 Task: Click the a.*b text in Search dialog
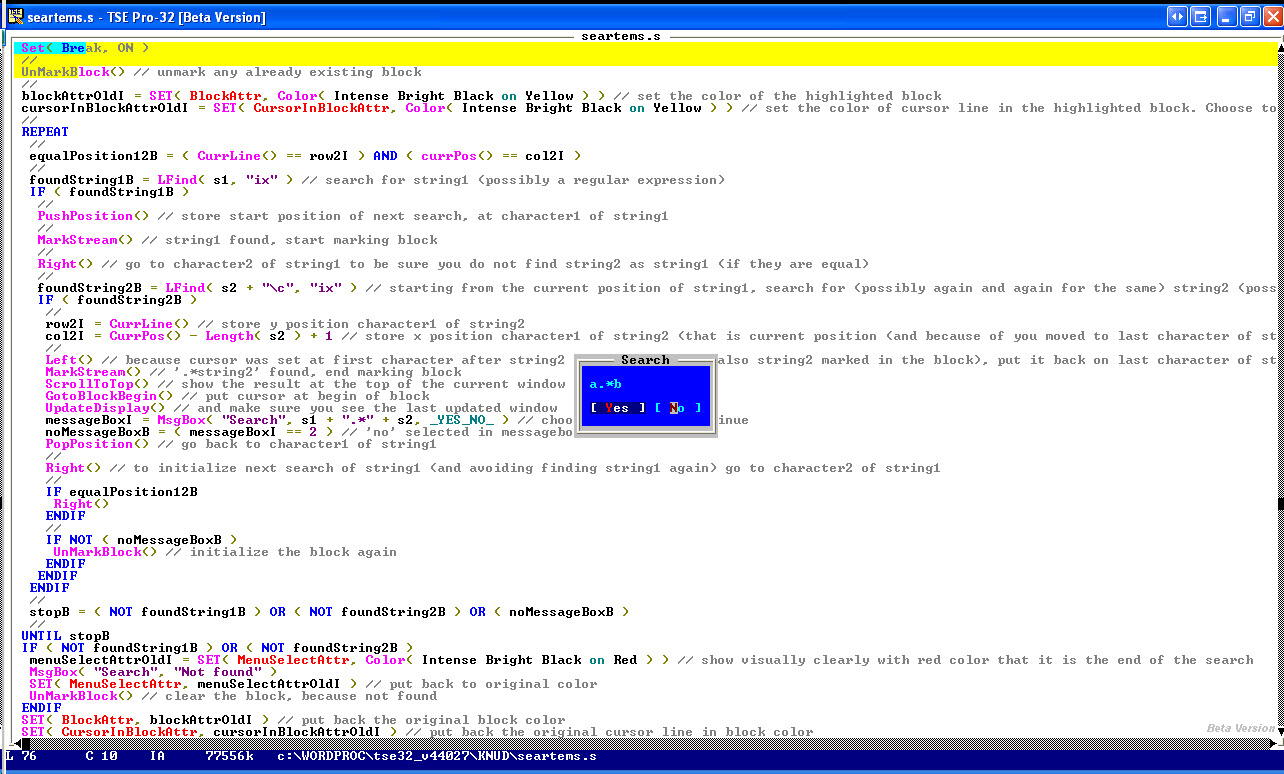point(606,384)
